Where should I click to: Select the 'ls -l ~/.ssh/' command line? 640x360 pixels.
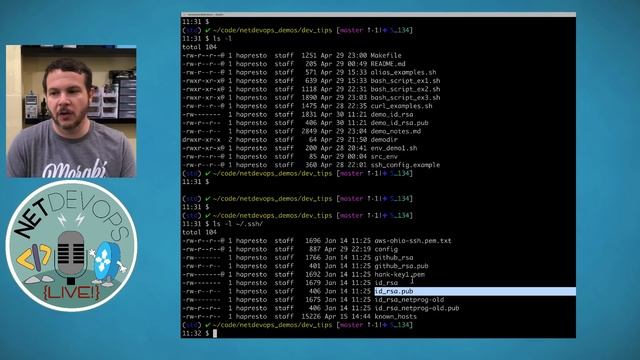(238, 224)
